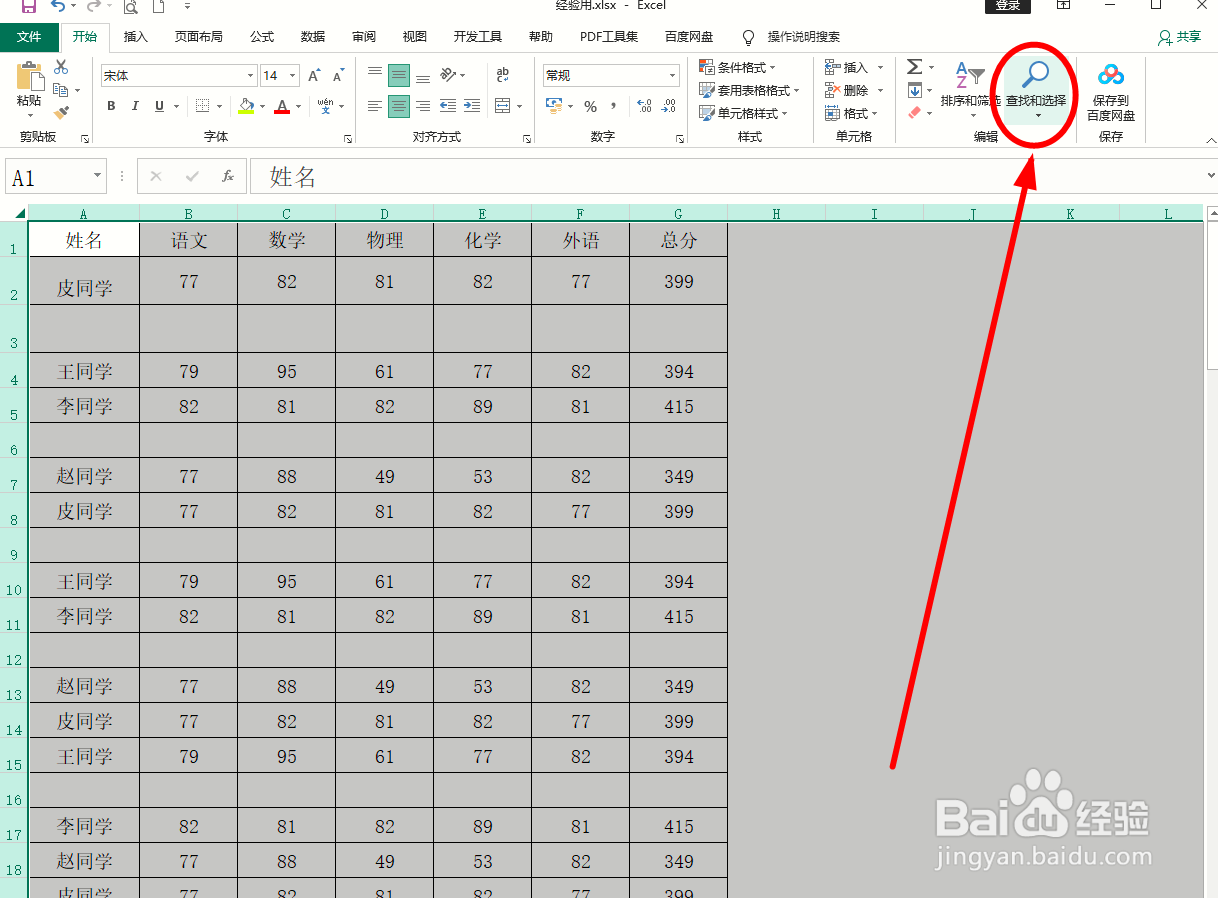Toggle underline formatting

click(159, 105)
